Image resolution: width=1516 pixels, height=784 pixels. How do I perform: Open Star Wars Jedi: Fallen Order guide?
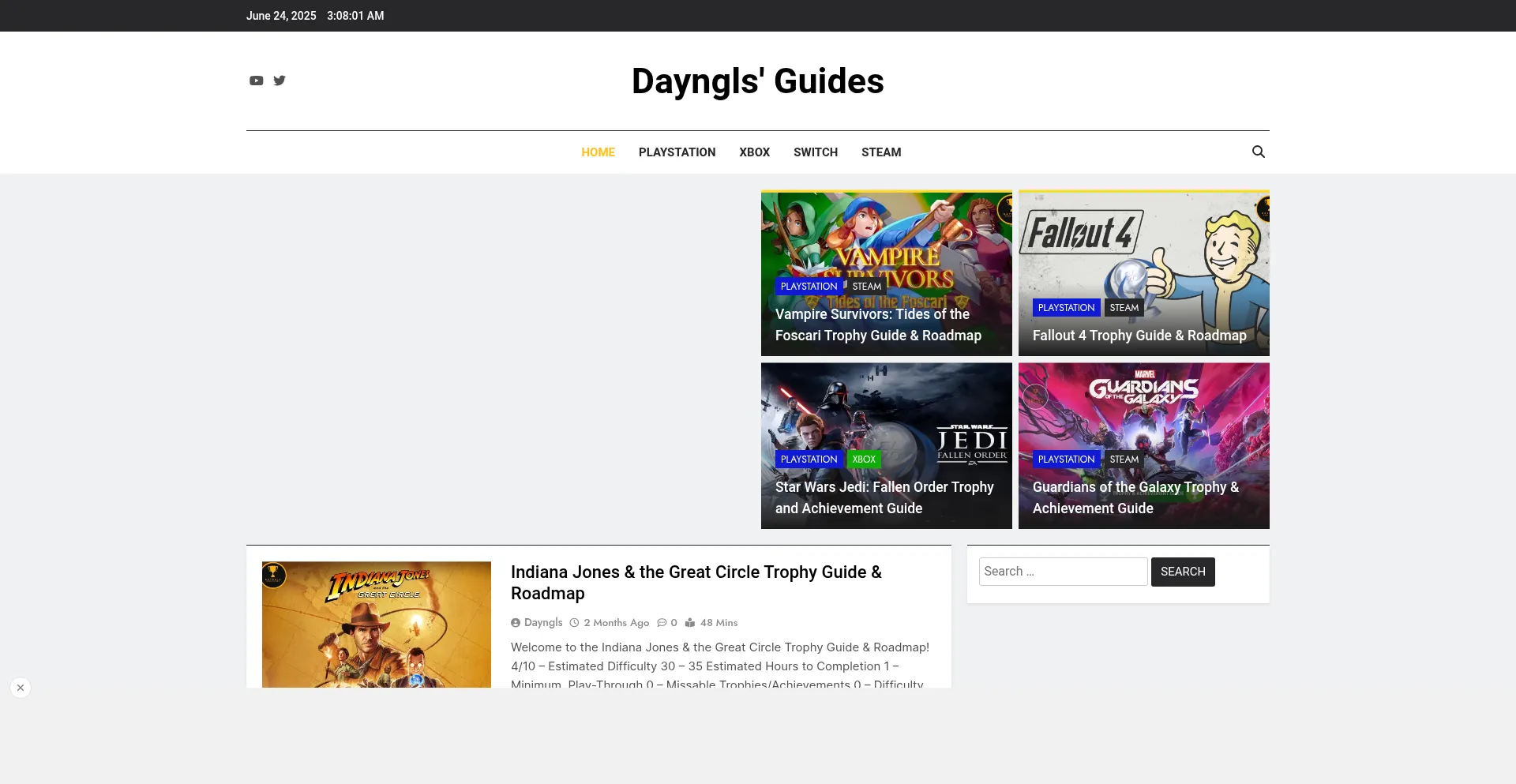pos(884,497)
